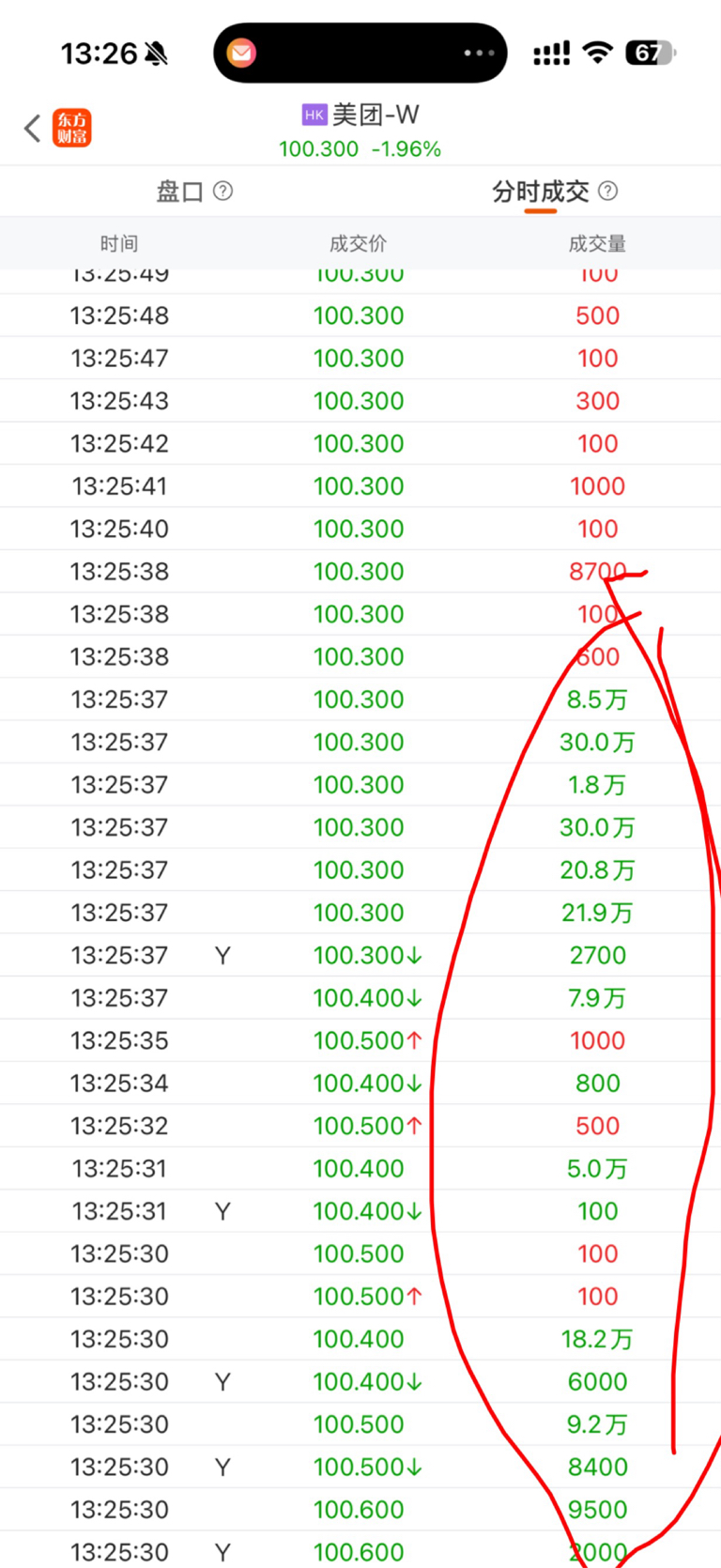
Task: Tap the 9.2万 volume cell
Action: (x=597, y=1424)
